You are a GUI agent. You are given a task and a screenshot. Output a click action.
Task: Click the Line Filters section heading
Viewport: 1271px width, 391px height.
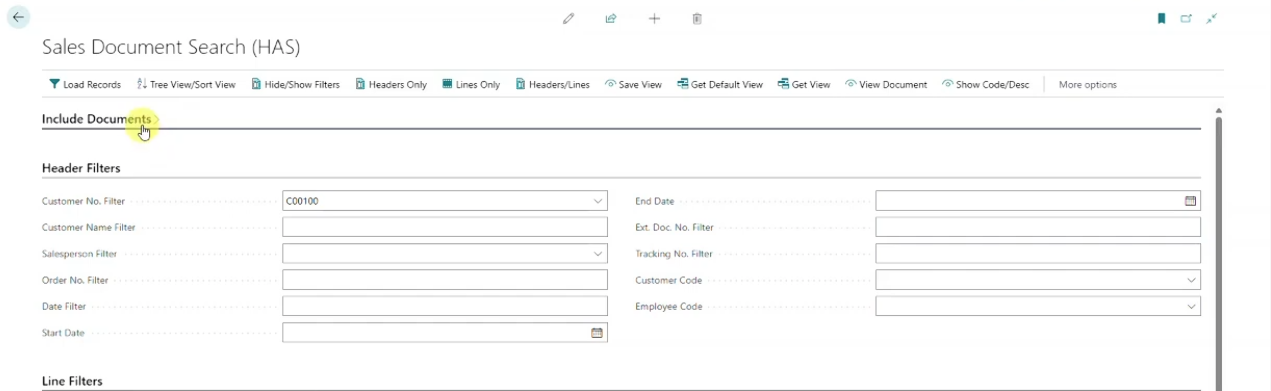(72, 381)
